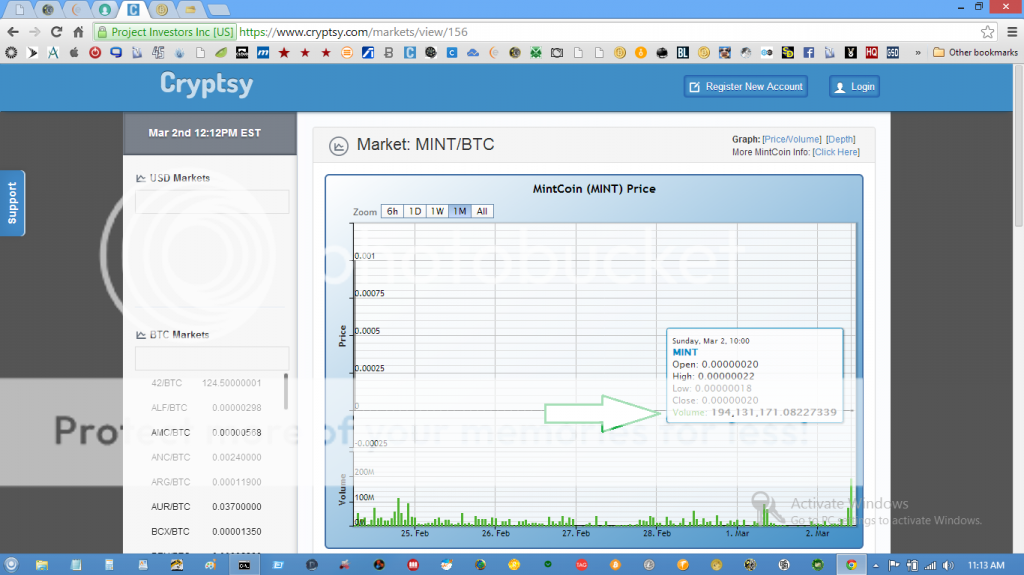Bookmark this page with the star icon
This screenshot has width=1024, height=575.
point(987,31)
